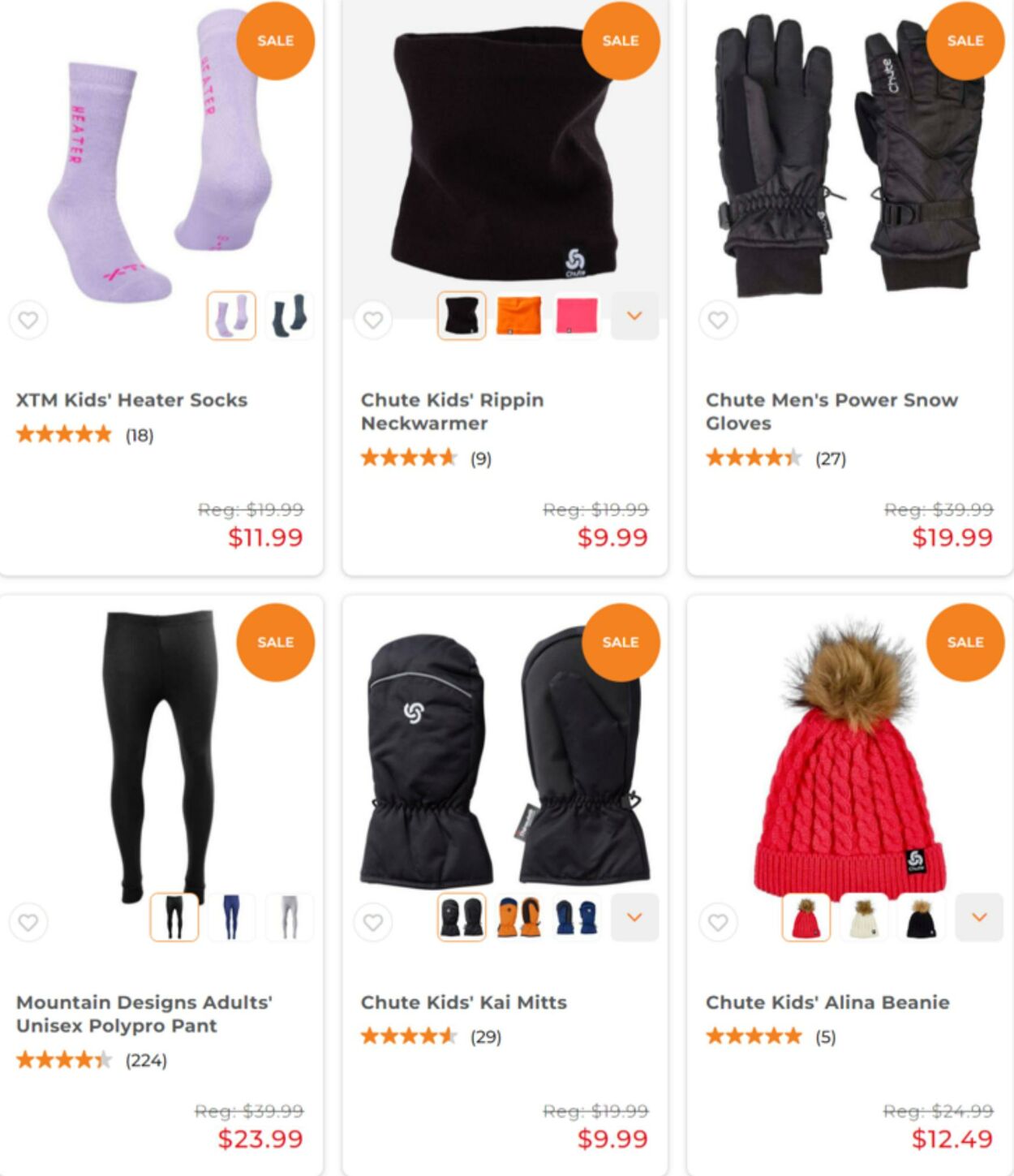This screenshot has width=1014, height=1176.
Task: Add Chute Kids' Alina Beanie to favorites
Action: (718, 922)
